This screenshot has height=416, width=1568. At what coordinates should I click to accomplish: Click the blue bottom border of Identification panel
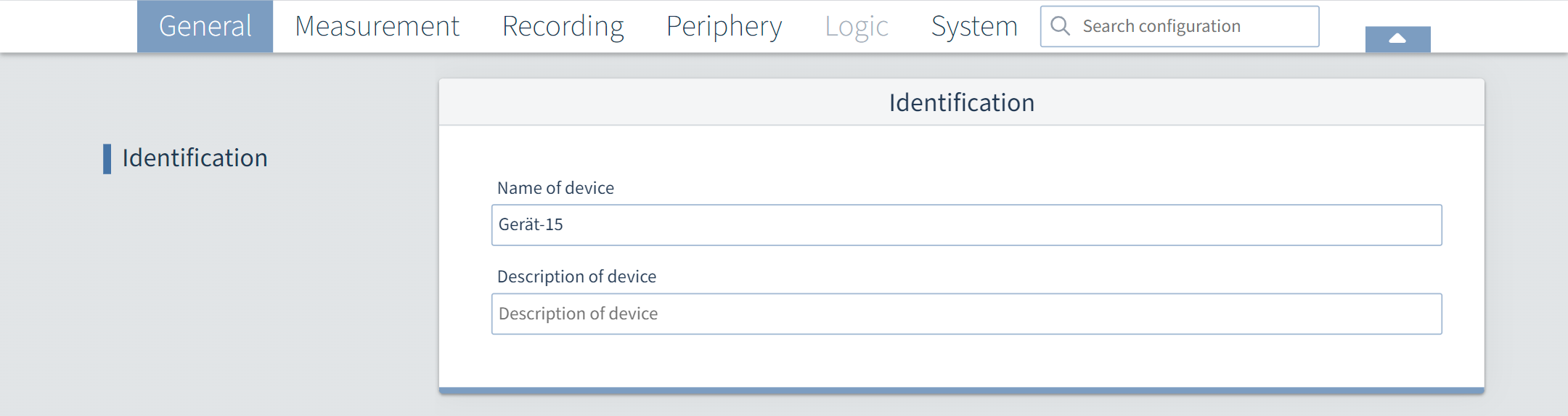pos(961,391)
